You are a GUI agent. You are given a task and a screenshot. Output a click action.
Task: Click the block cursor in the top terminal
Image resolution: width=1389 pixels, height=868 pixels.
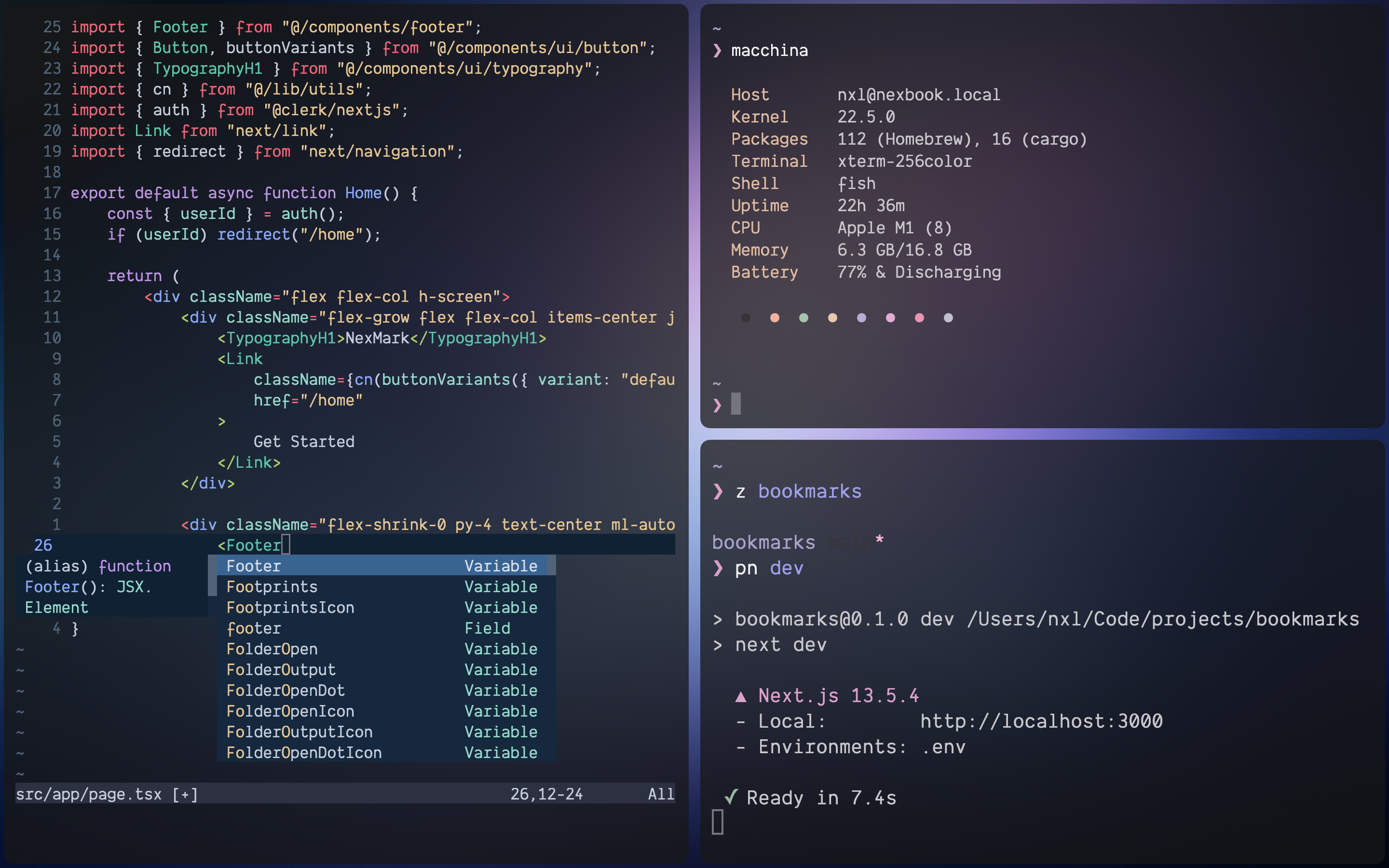coord(736,404)
